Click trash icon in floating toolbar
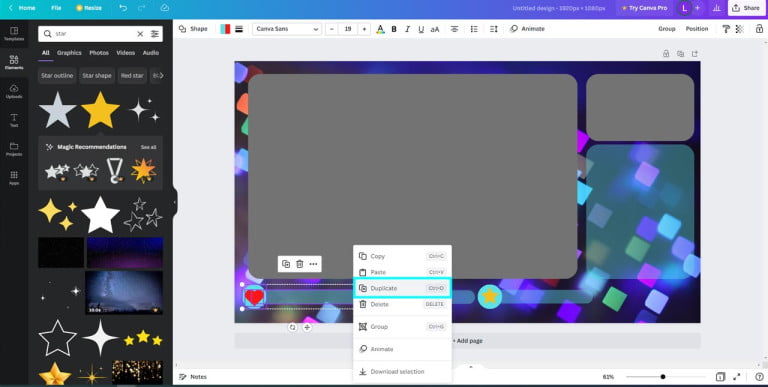Screen dimensions: 768x387 (x=300, y=264)
